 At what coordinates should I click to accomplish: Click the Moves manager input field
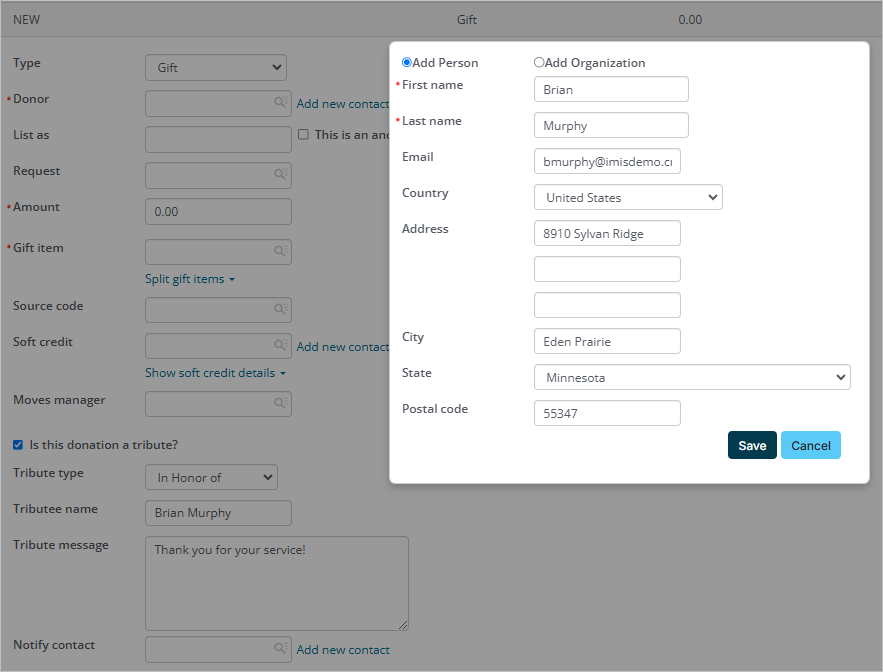218,404
